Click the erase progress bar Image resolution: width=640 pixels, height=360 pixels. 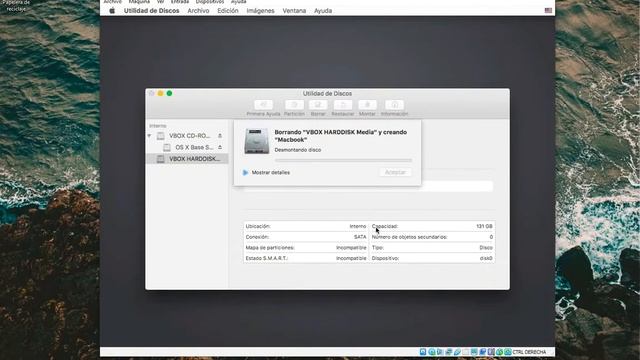click(x=343, y=160)
